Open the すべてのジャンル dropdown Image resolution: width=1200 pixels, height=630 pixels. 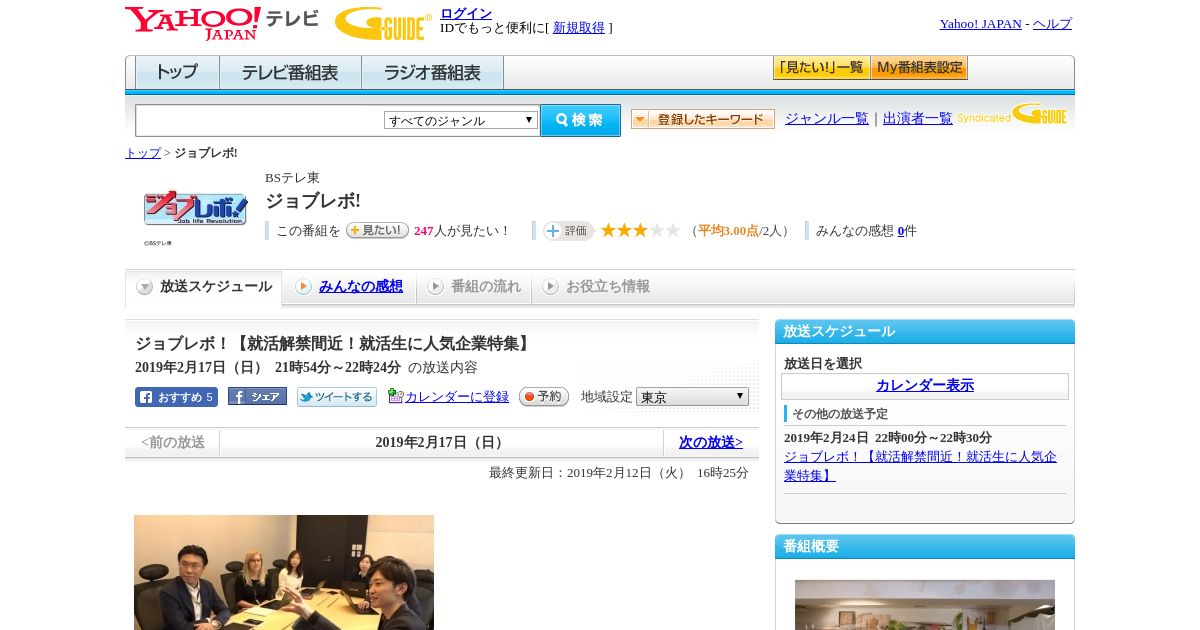461,120
